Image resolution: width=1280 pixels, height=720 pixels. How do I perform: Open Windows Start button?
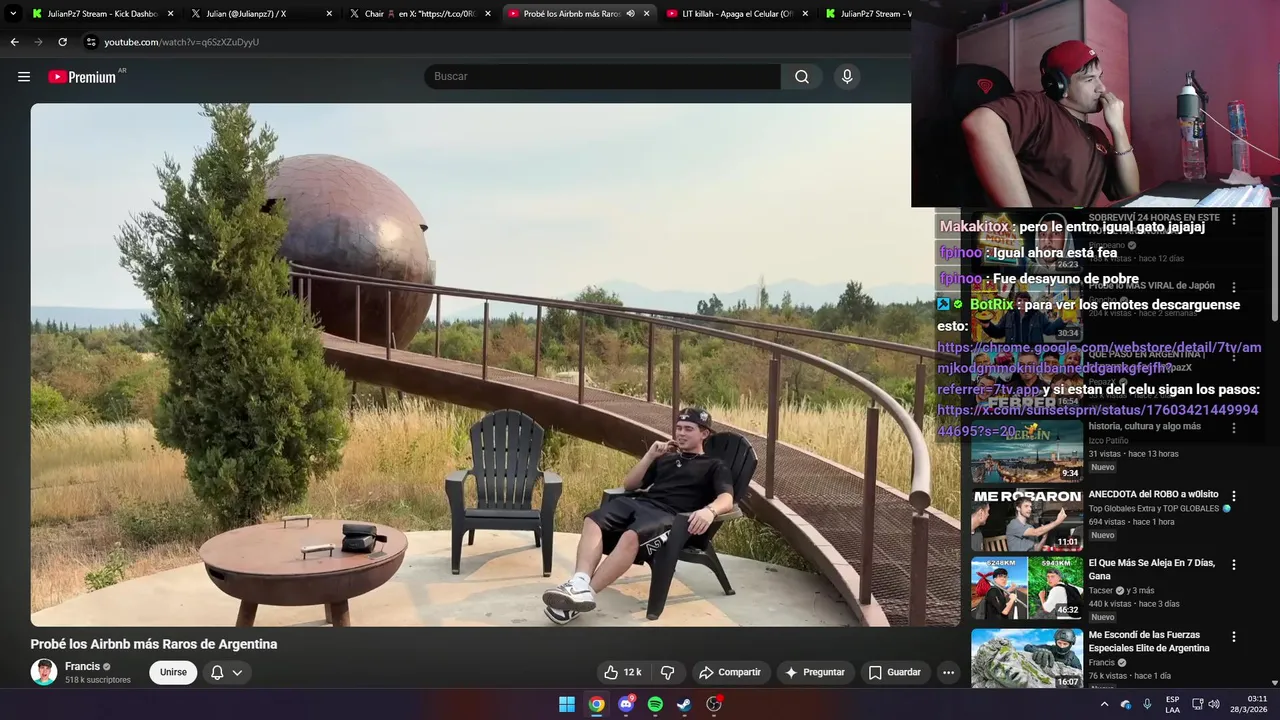point(567,704)
